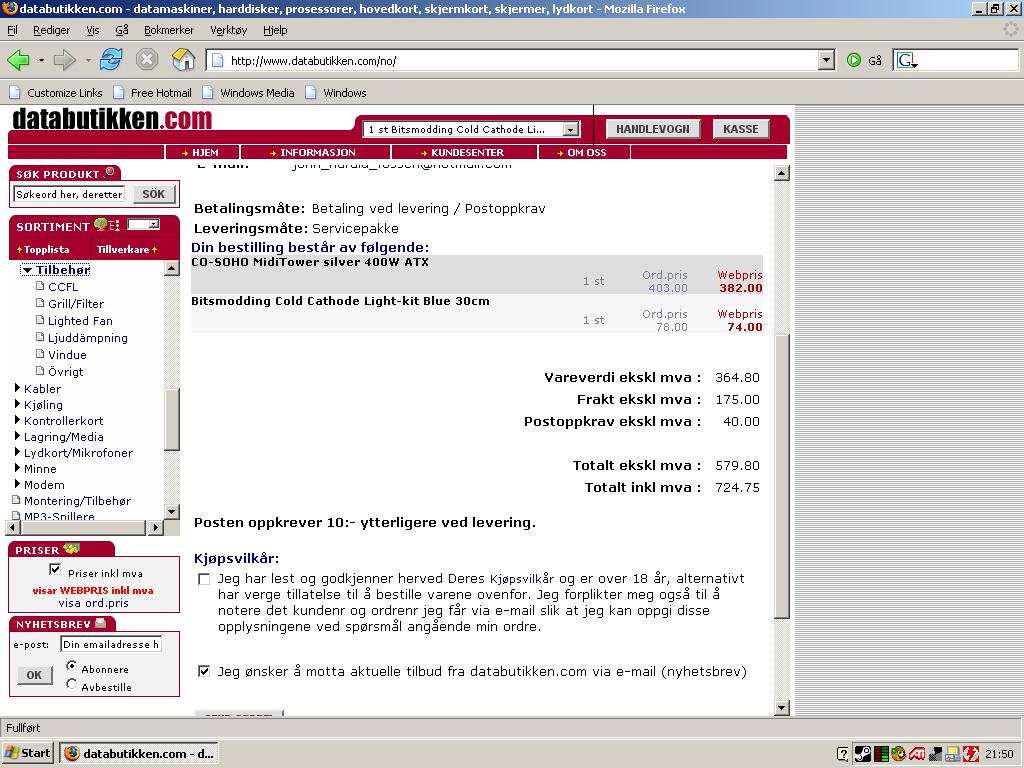Click the newsletter OK button

34,675
